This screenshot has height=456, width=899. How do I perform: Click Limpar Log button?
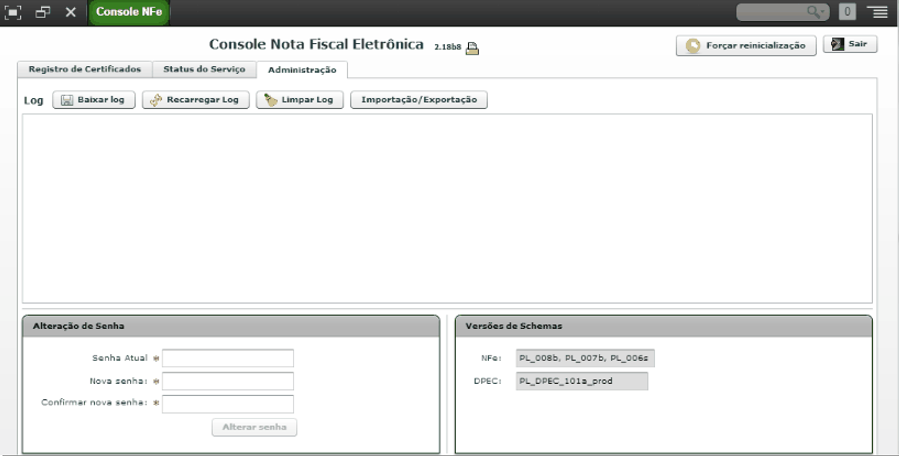pyautogui.click(x=299, y=100)
